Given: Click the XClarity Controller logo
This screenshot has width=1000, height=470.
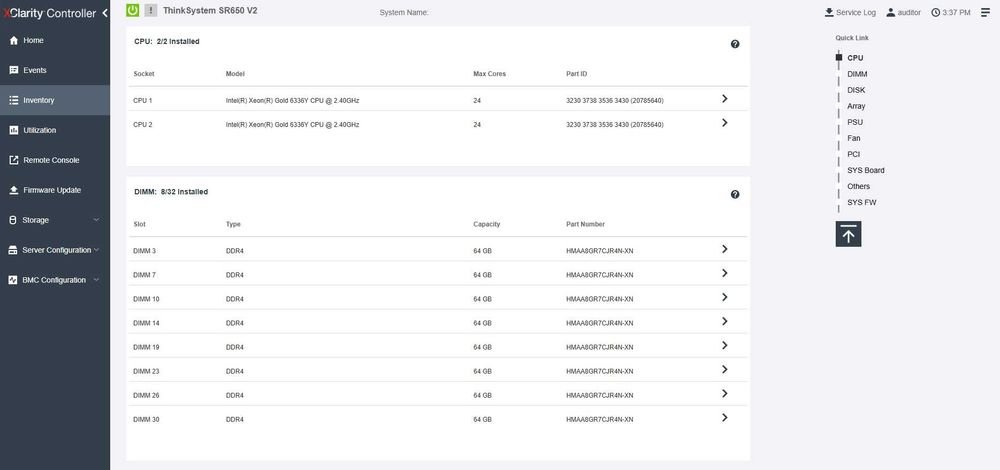Looking at the screenshot, I should [x=50, y=13].
